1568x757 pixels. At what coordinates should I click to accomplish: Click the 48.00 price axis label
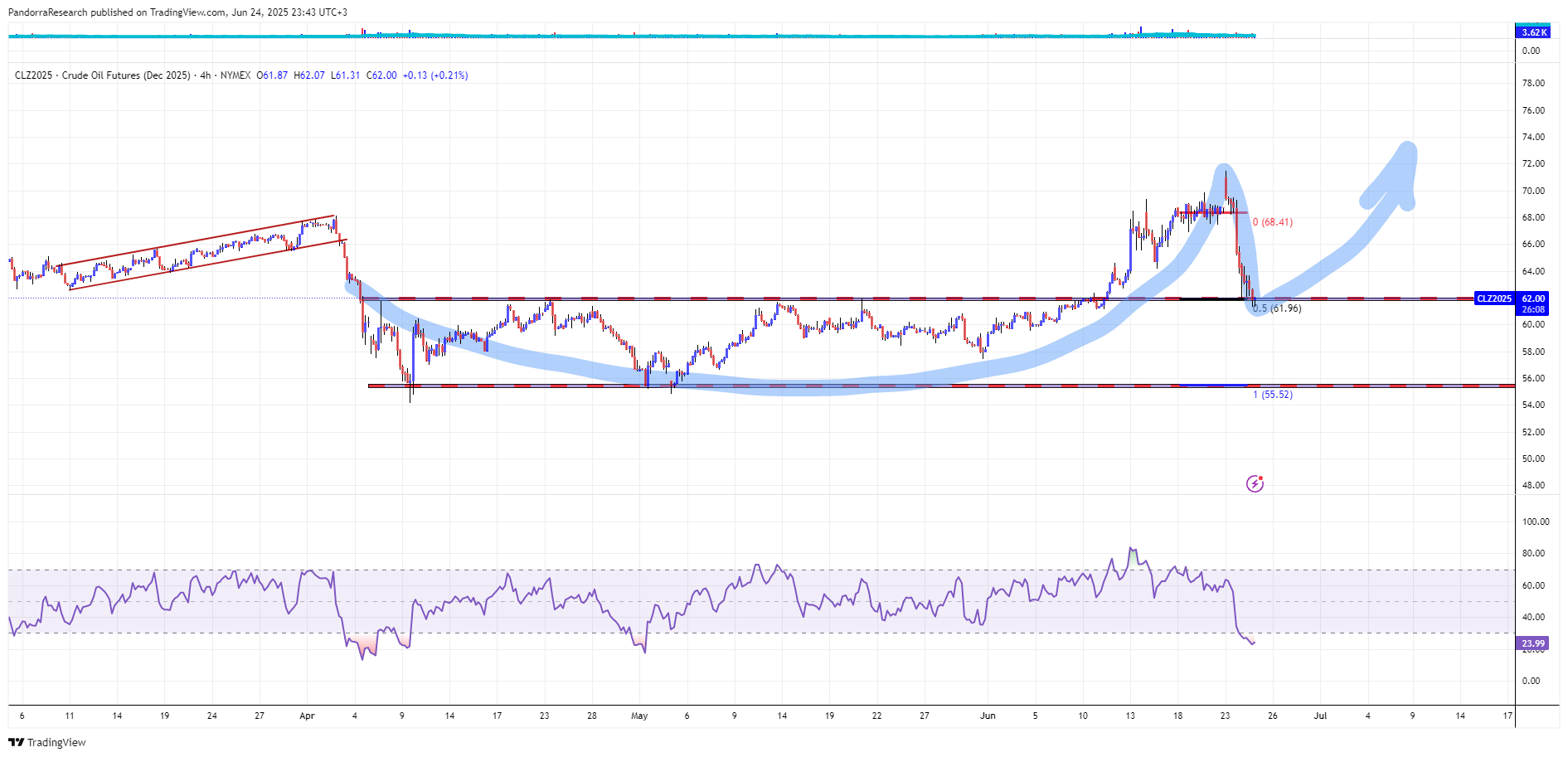pyautogui.click(x=1533, y=485)
